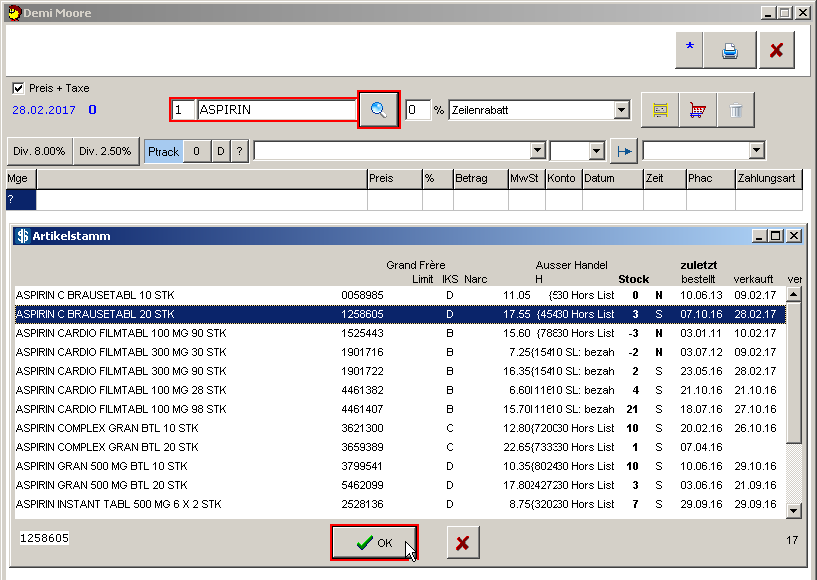Viewport: 817px width, 580px height.
Task: Click the Demi Moore window app icon
Action: coord(14,13)
